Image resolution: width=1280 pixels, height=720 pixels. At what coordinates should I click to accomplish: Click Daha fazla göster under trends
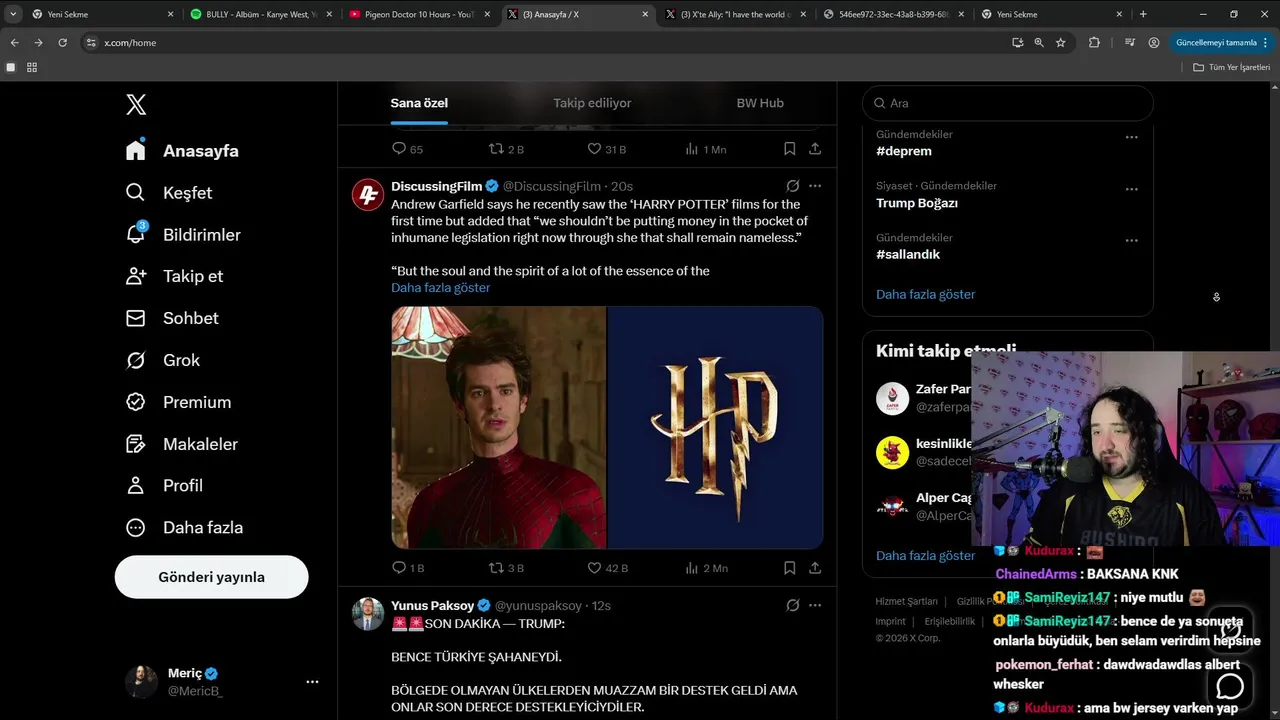926,294
